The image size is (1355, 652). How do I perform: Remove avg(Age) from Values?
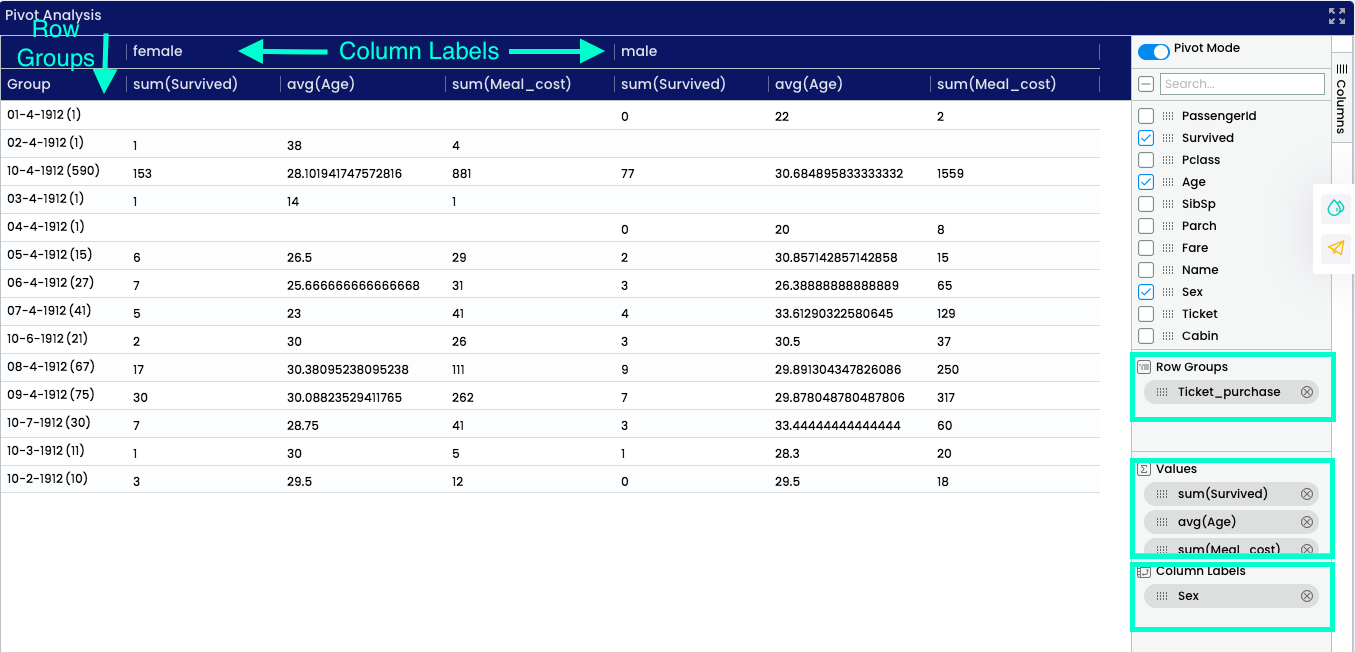tap(1306, 522)
